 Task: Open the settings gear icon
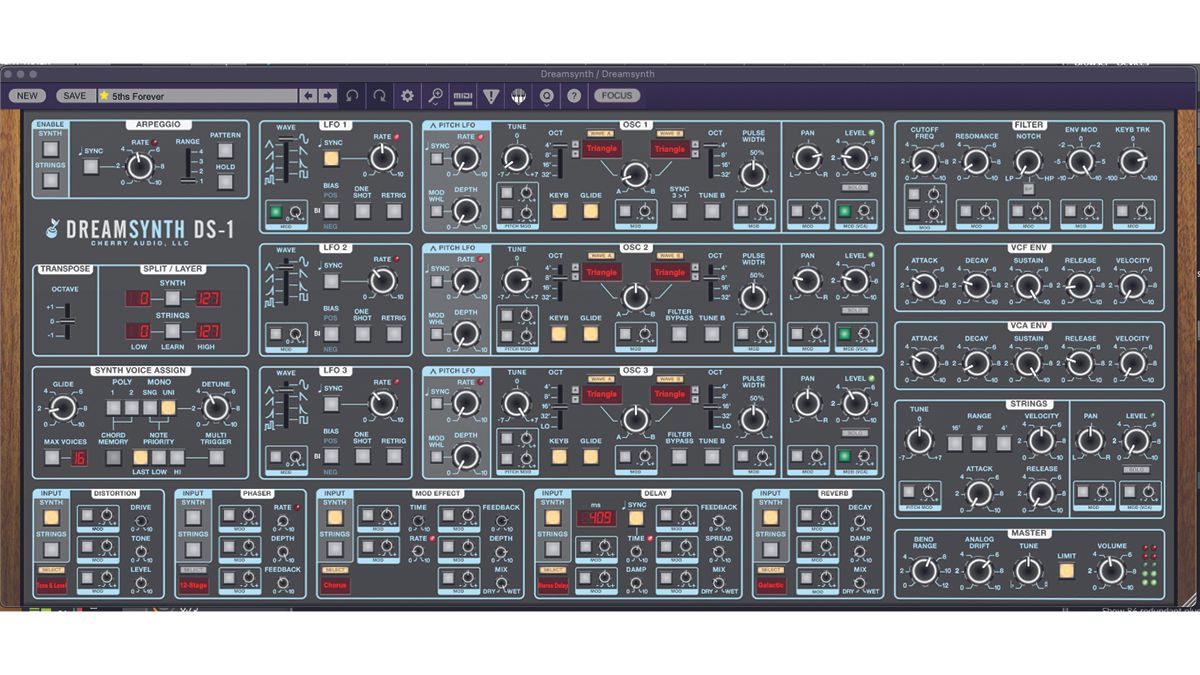coord(407,95)
